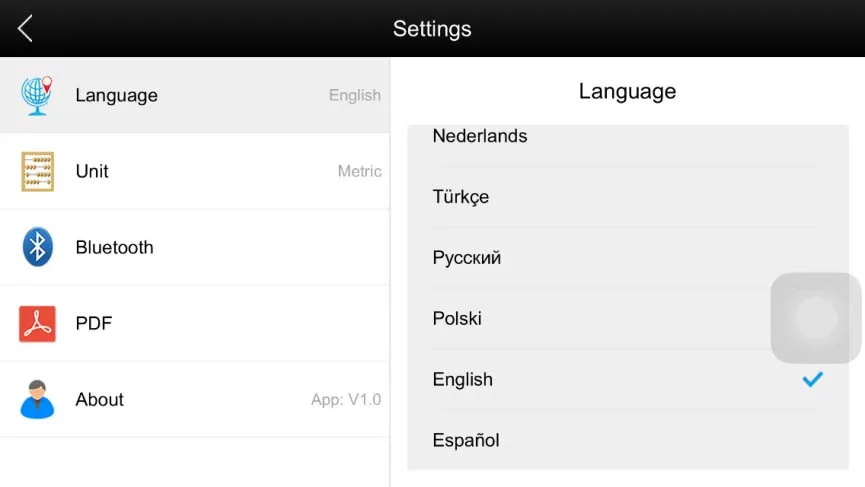Tap the floating assistive touch button
Viewport: 865px width, 487px height.
tap(816, 318)
